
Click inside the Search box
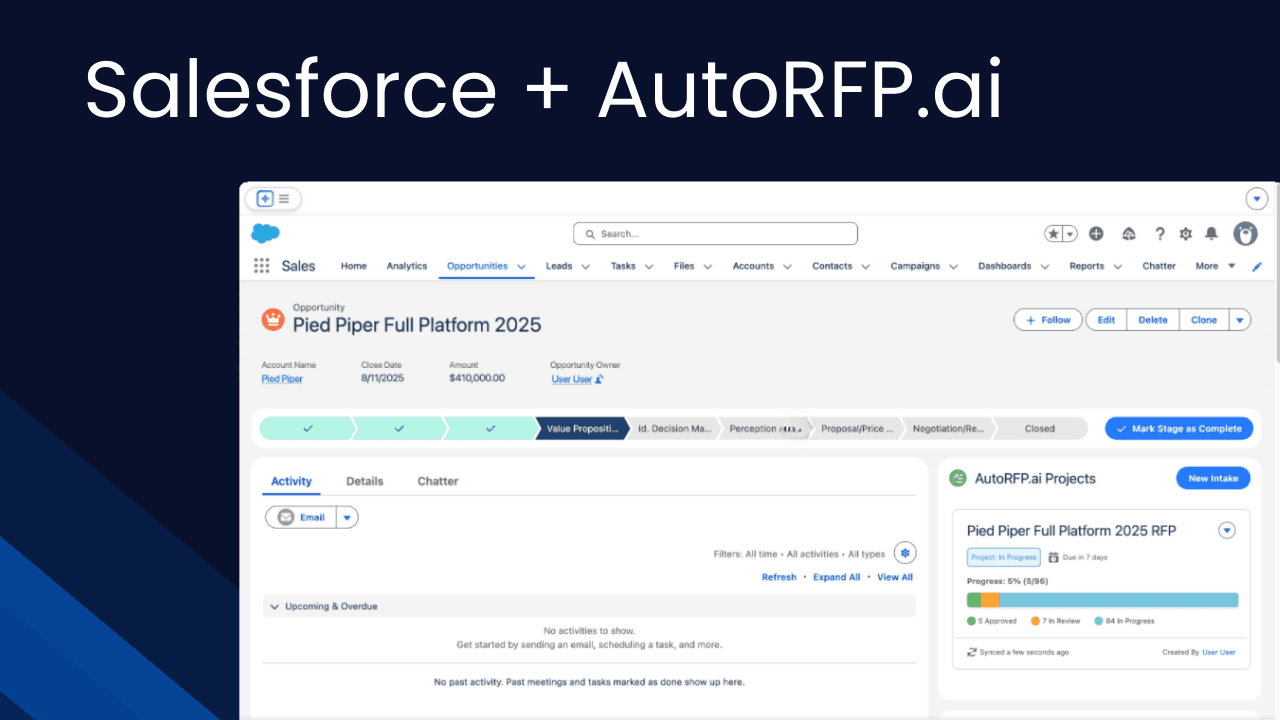[715, 234]
